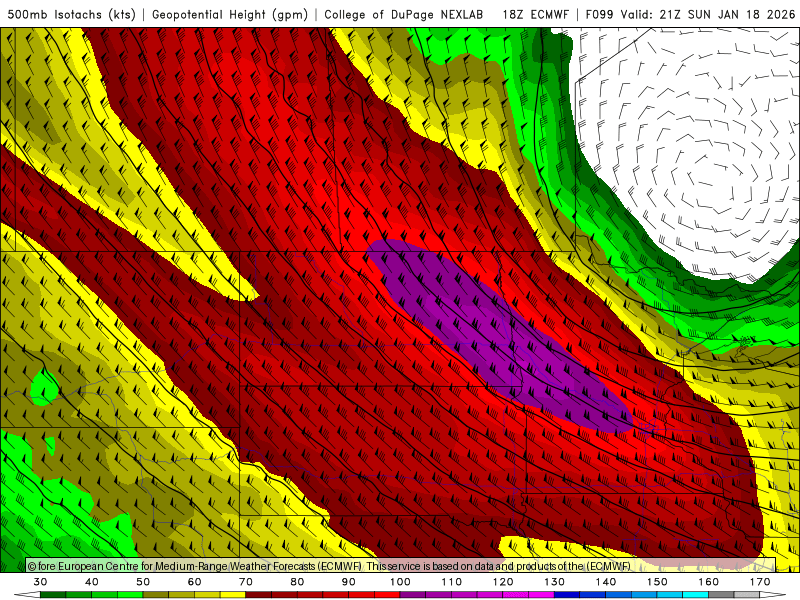
Task: Click the "80" value on the color scale
Action: (x=297, y=582)
